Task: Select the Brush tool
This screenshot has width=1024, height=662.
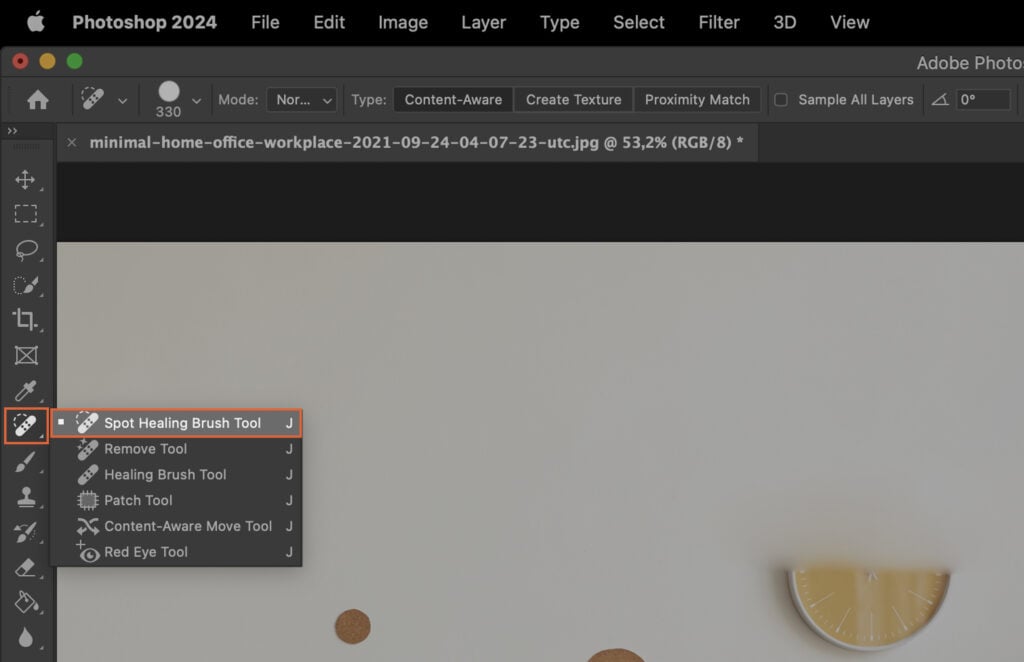Action: pos(24,460)
